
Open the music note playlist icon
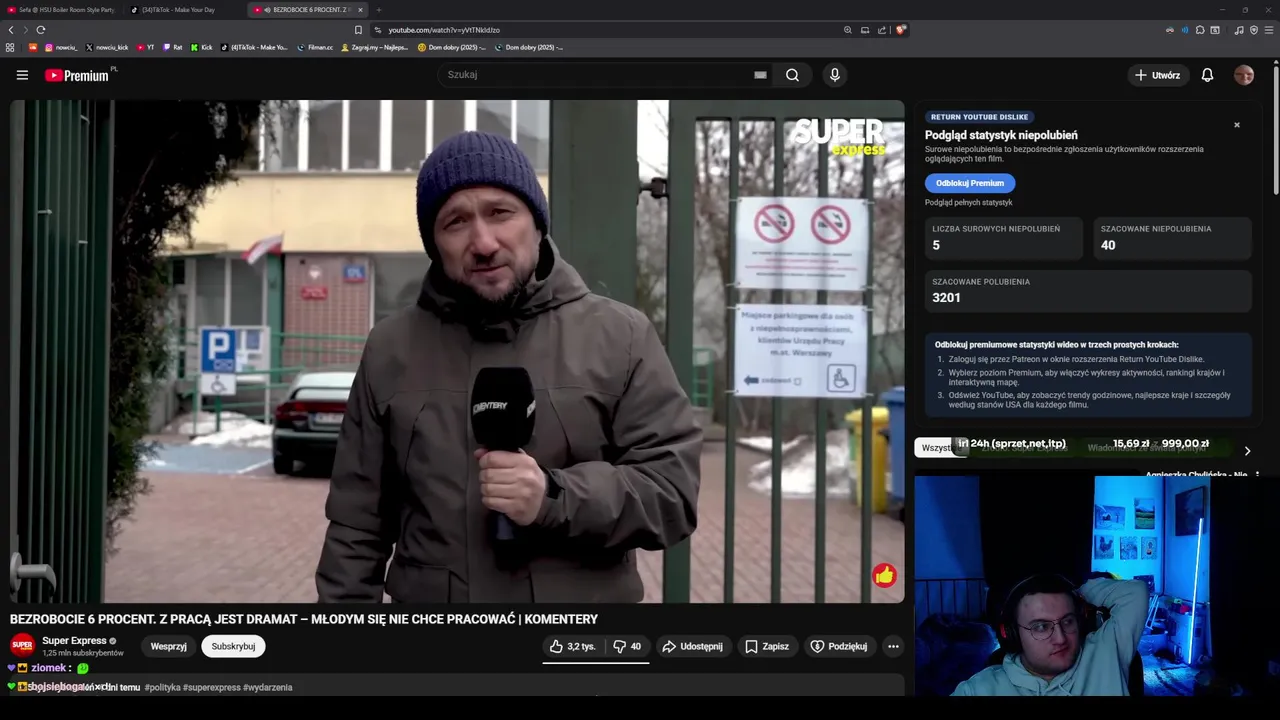point(1239,30)
